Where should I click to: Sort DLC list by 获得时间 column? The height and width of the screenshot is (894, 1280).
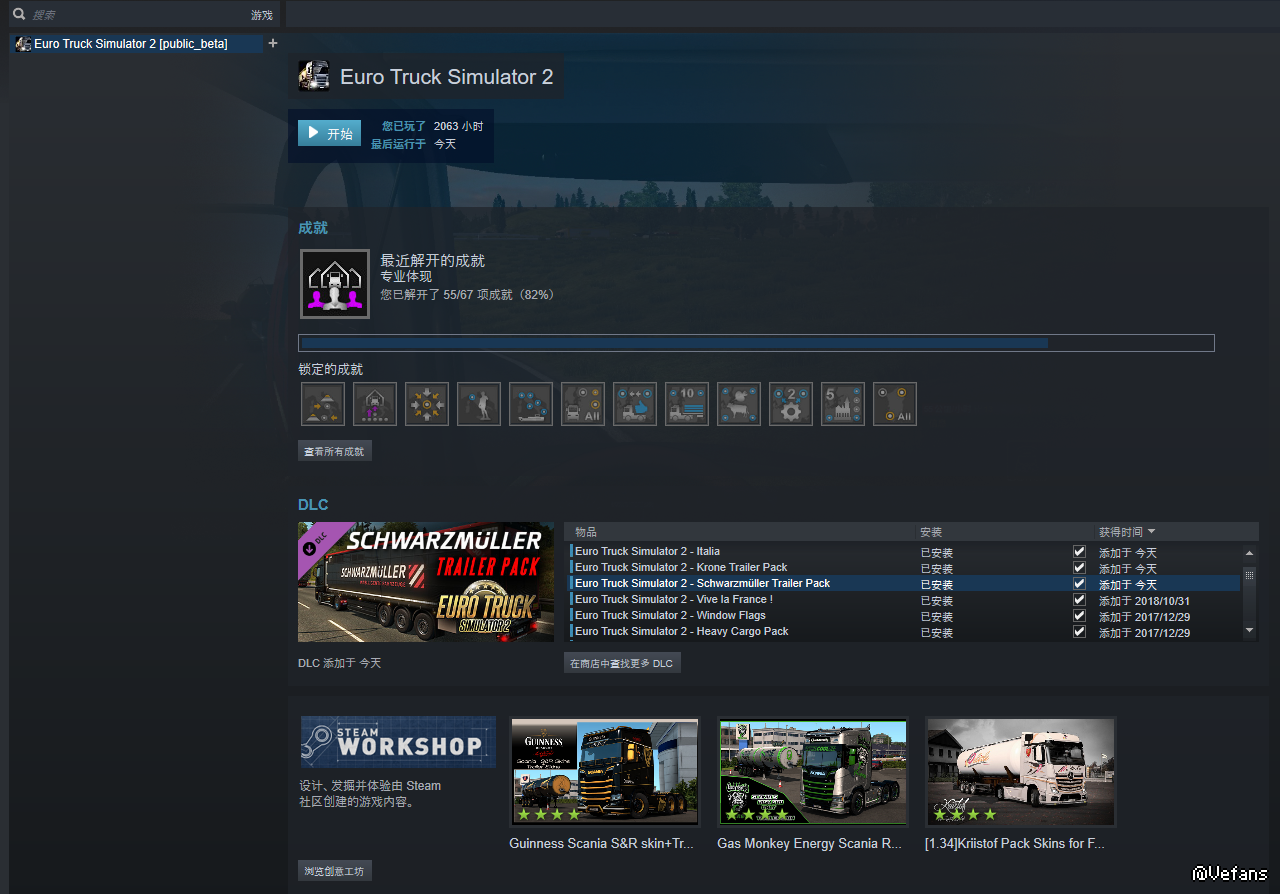coord(1127,532)
